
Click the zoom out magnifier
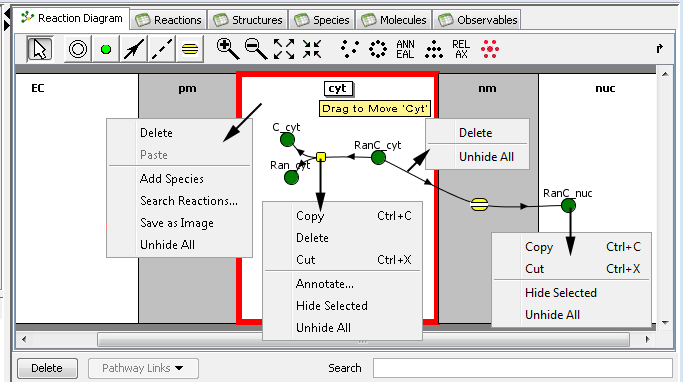point(256,49)
